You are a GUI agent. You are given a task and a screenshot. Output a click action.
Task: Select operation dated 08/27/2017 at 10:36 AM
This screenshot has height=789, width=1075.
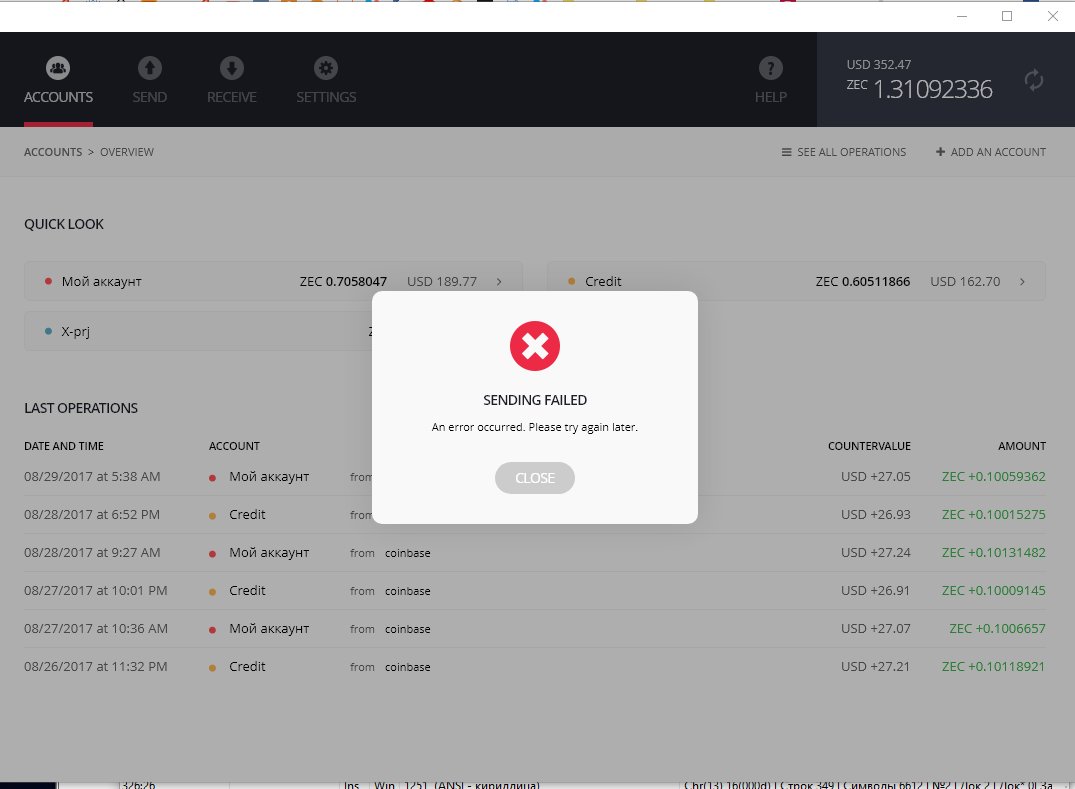(x=95, y=629)
